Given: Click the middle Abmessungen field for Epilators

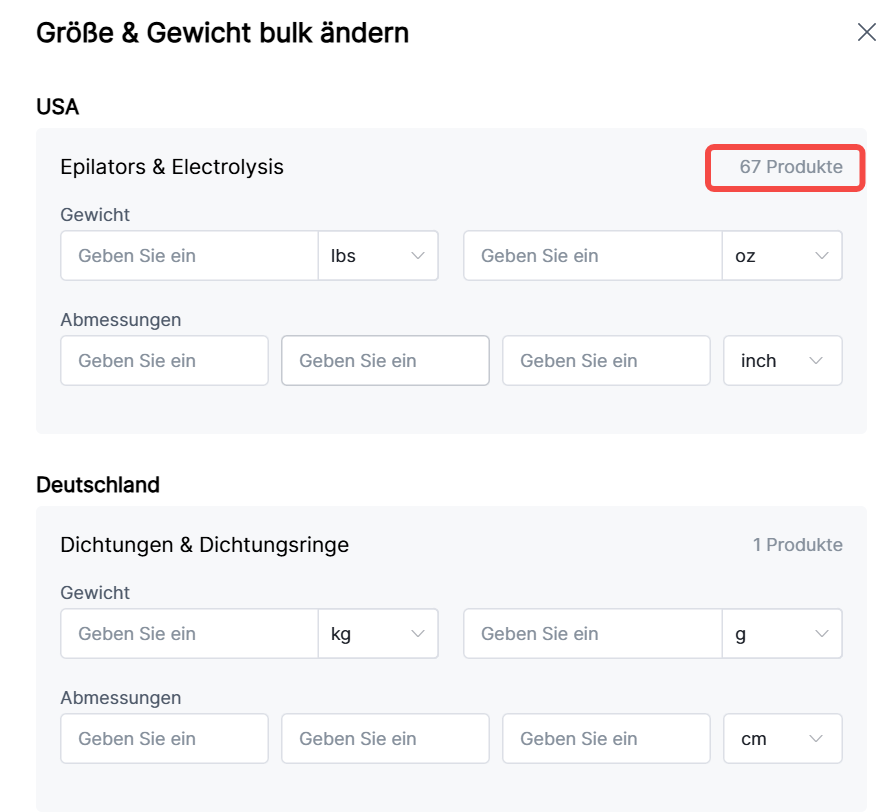Looking at the screenshot, I should 385,361.
